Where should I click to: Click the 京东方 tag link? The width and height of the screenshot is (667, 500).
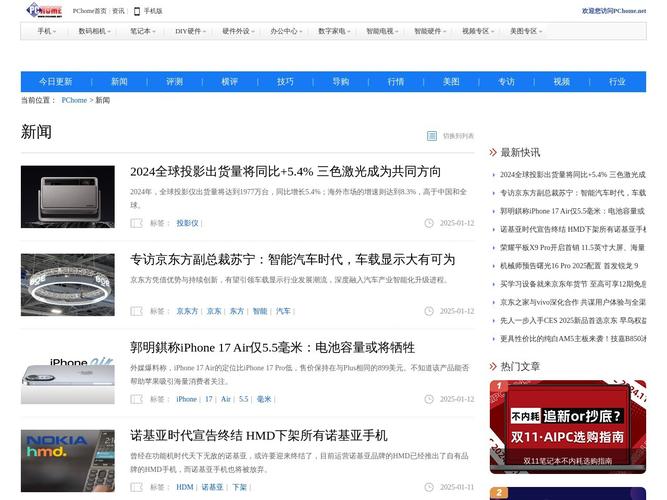tap(187, 311)
